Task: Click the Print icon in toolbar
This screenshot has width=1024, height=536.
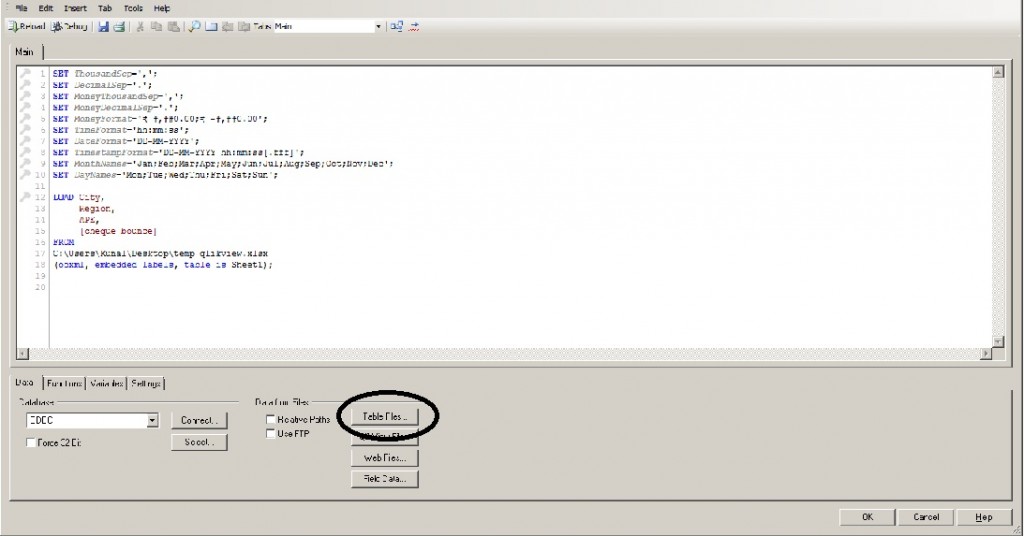Action: pyautogui.click(x=119, y=26)
